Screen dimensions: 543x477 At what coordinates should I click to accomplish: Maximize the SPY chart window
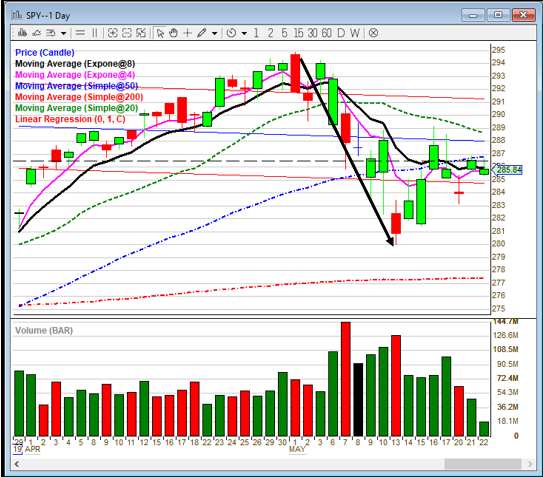click(x=498, y=15)
